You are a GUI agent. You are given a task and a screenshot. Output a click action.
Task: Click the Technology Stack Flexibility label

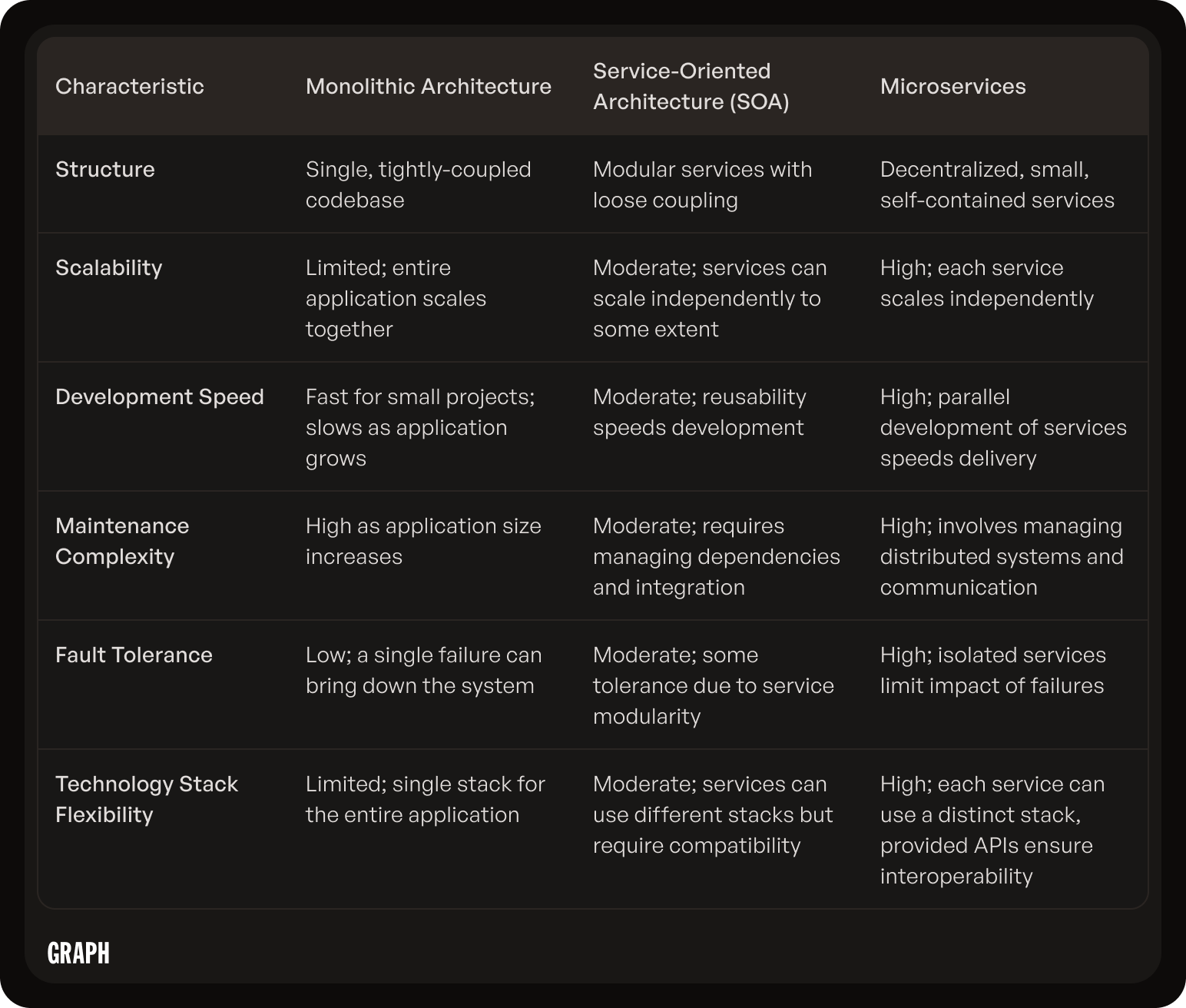point(147,799)
